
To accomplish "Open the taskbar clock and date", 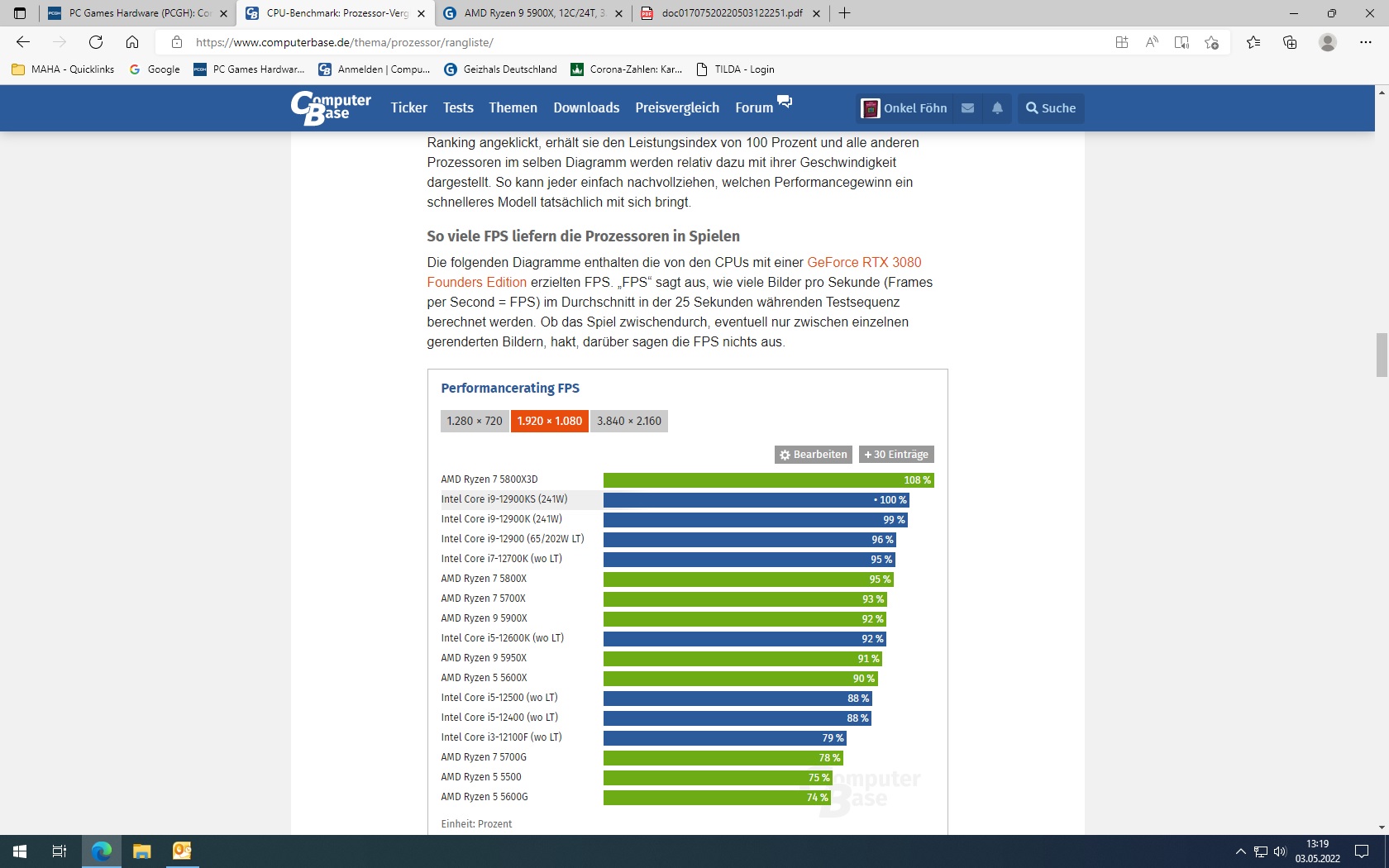I will 1317,851.
